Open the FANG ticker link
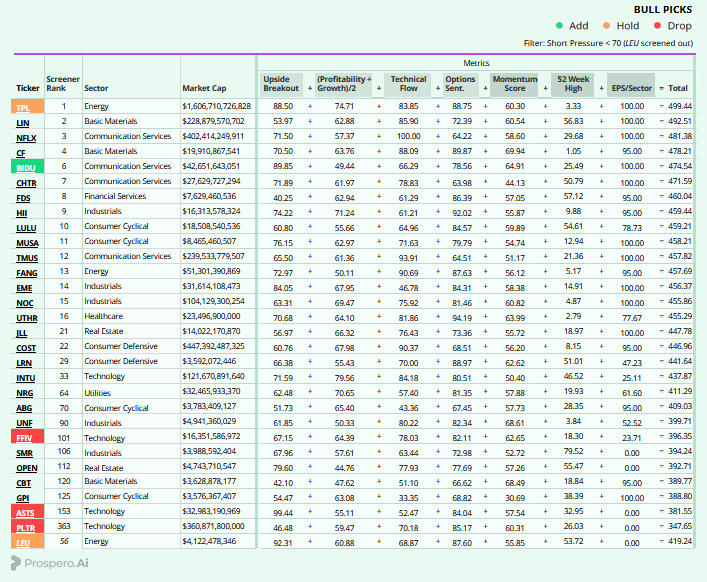This screenshot has width=707, height=582. [x=27, y=273]
